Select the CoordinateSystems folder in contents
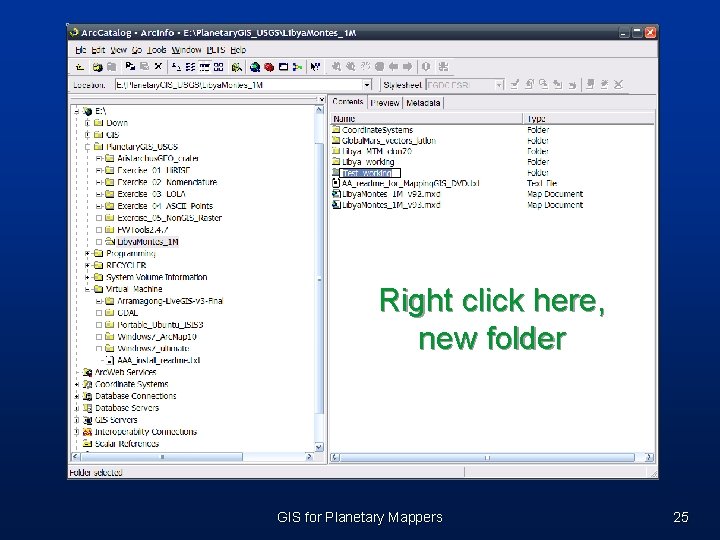The width and height of the screenshot is (720, 540). (377, 130)
